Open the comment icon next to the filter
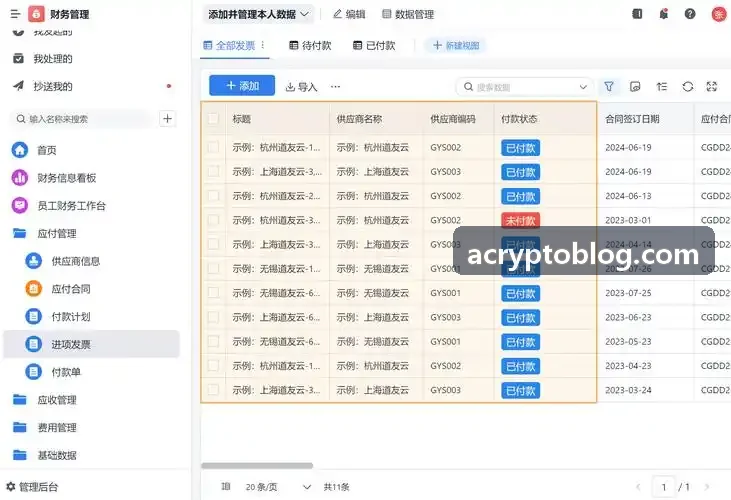The image size is (731, 500). click(635, 87)
